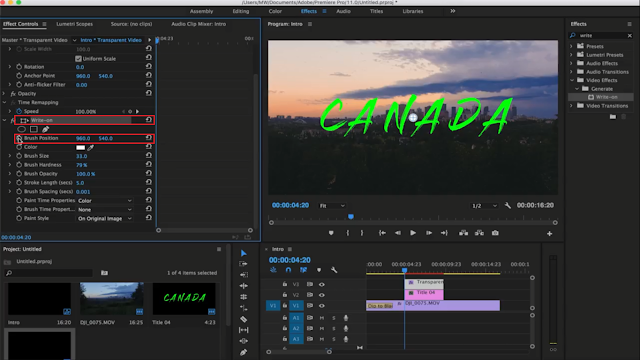This screenshot has height=360, width=640.
Task: Click the Pen tool icon
Action: (244, 352)
